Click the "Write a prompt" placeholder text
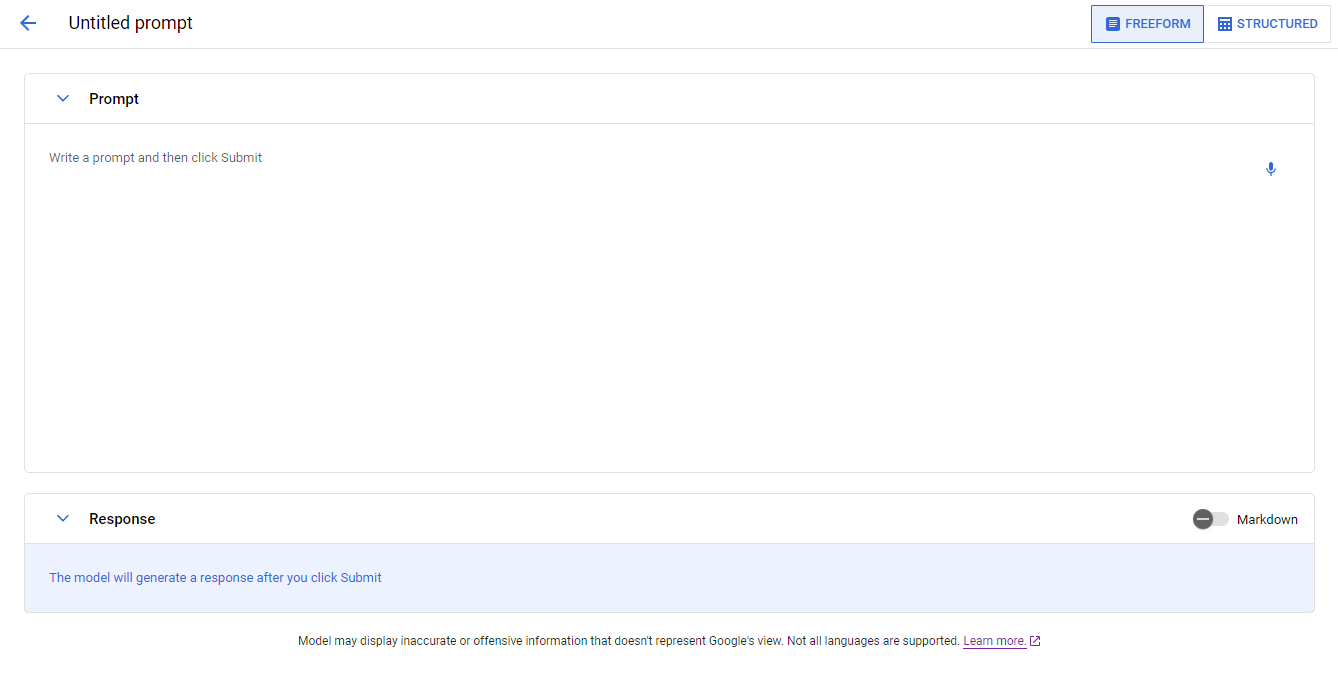This screenshot has height=688, width=1338. click(155, 158)
